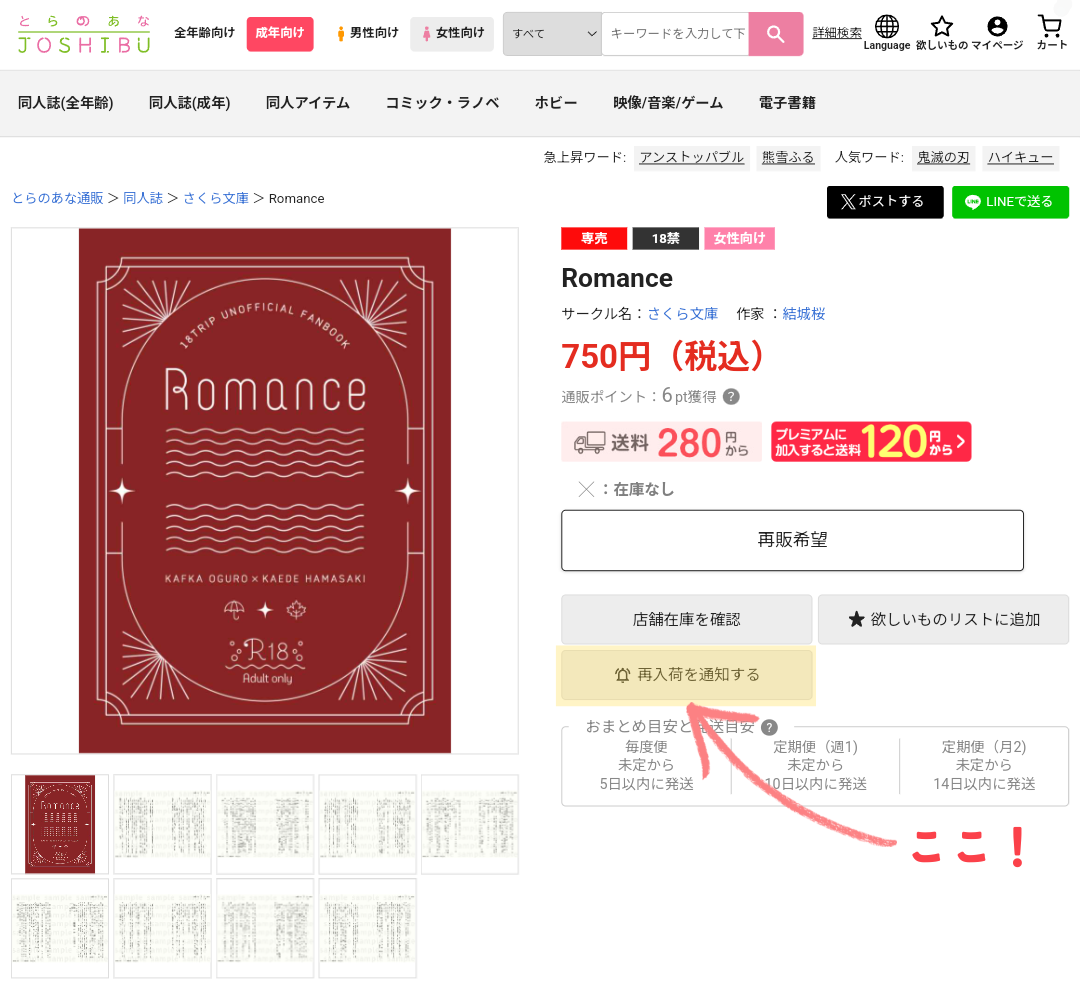Click the keyword search input field

click(x=675, y=34)
